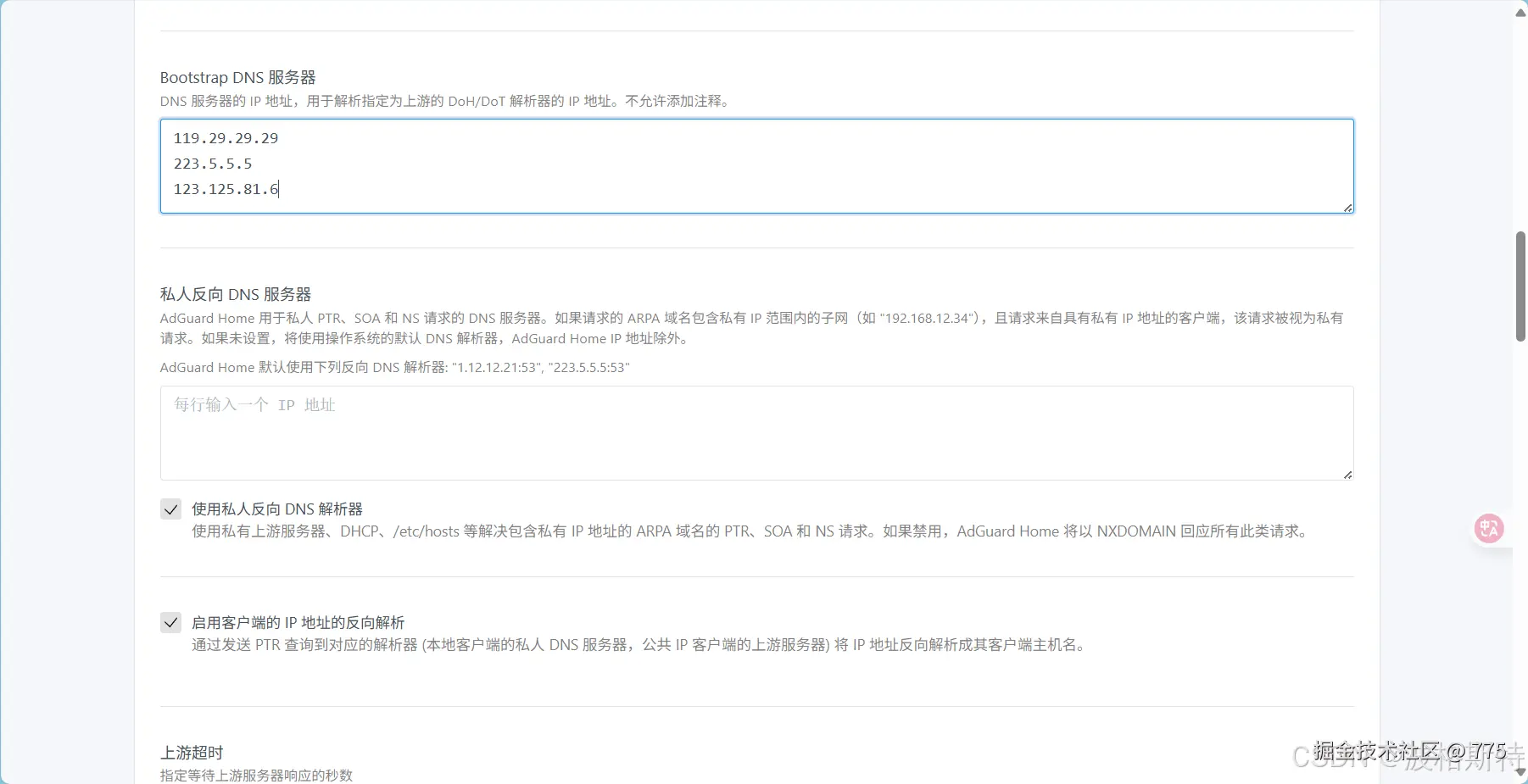This screenshot has width=1528, height=784.
Task: Click the 123.125.81.6 line
Action: 226,189
